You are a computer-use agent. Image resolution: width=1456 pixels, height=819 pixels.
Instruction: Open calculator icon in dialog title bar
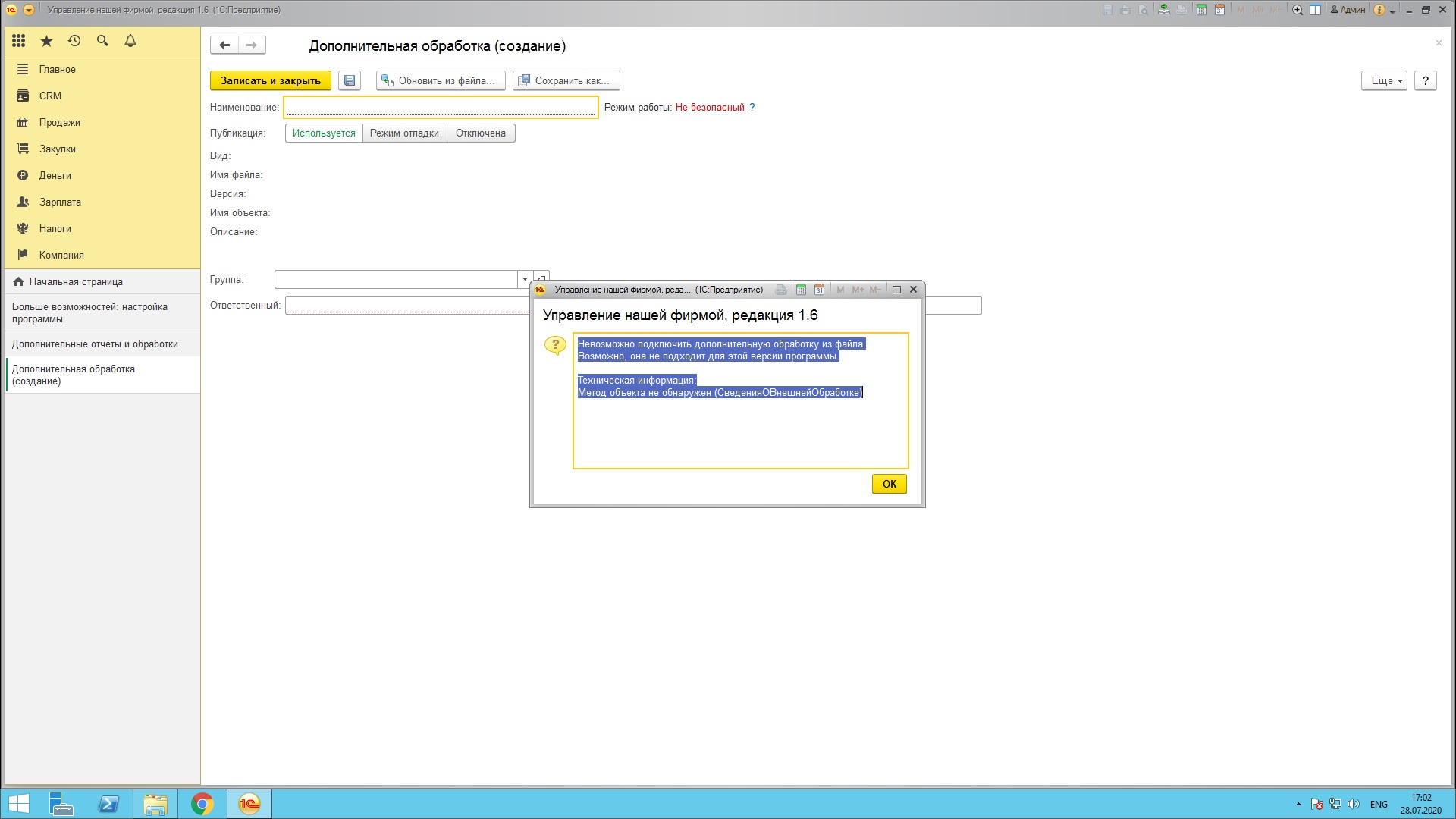click(801, 290)
